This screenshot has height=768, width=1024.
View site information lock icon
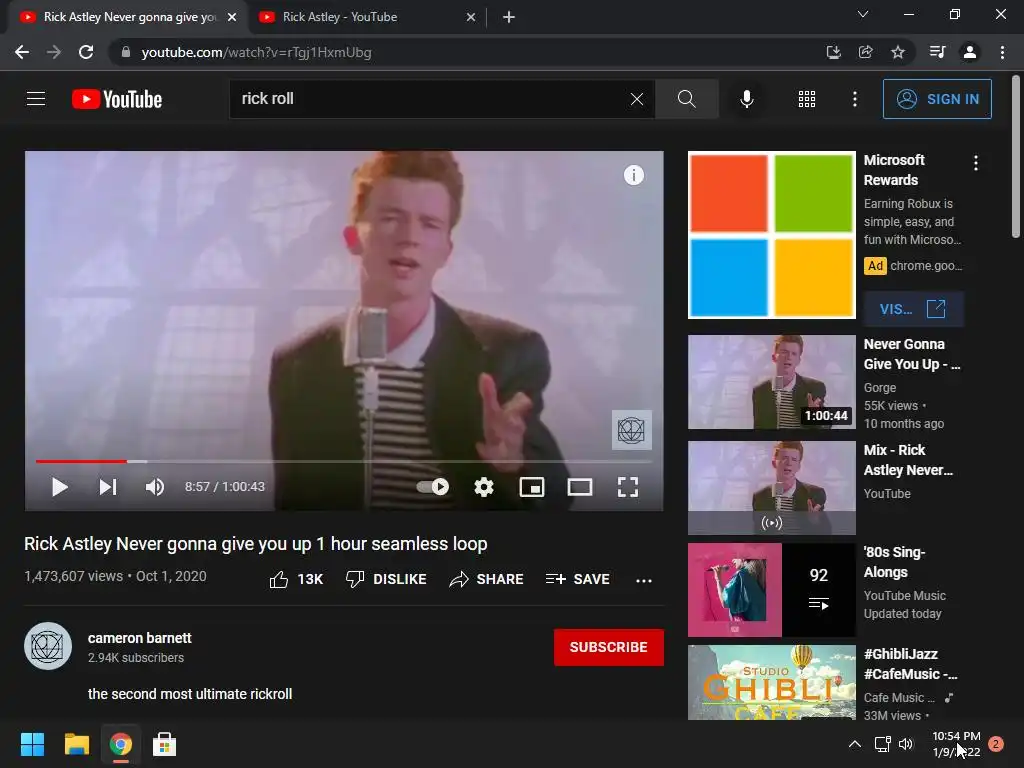pyautogui.click(x=126, y=52)
